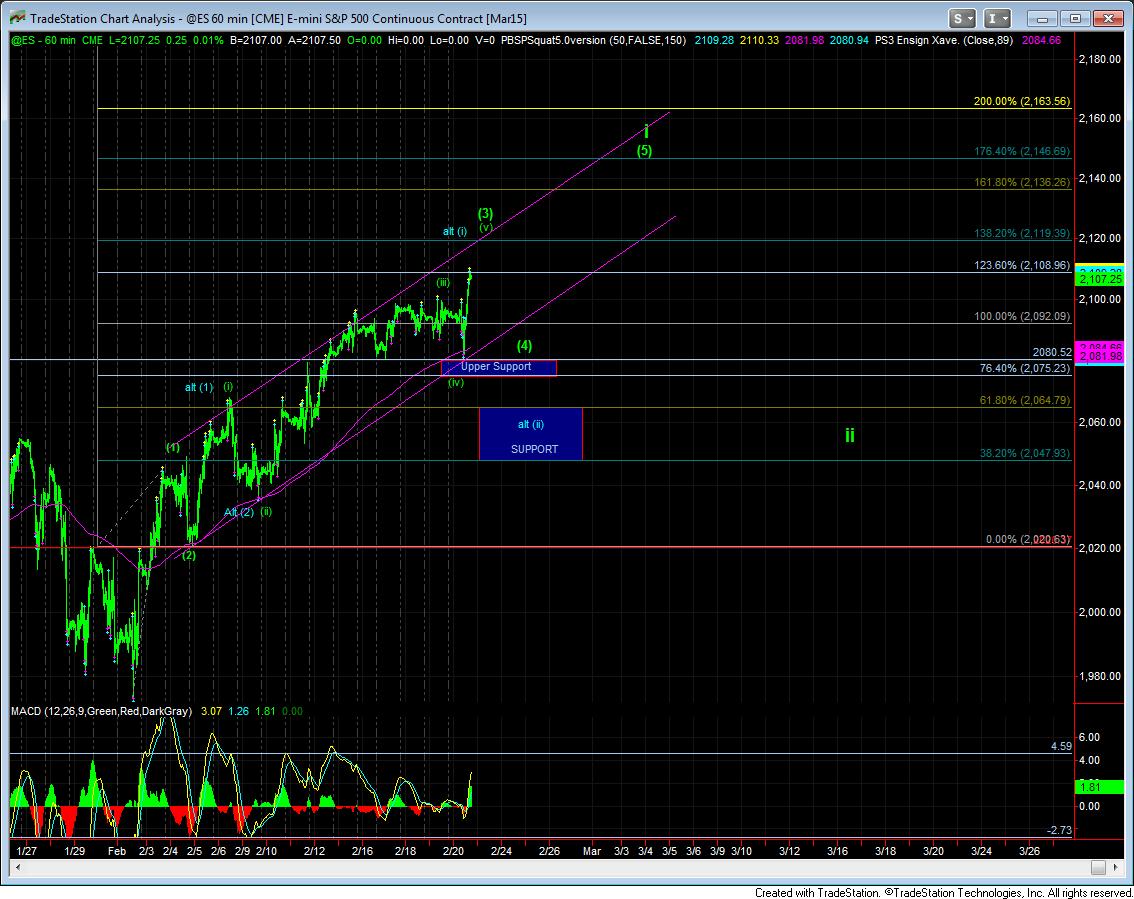Click the 2/24 date on time axis

pyautogui.click(x=501, y=851)
